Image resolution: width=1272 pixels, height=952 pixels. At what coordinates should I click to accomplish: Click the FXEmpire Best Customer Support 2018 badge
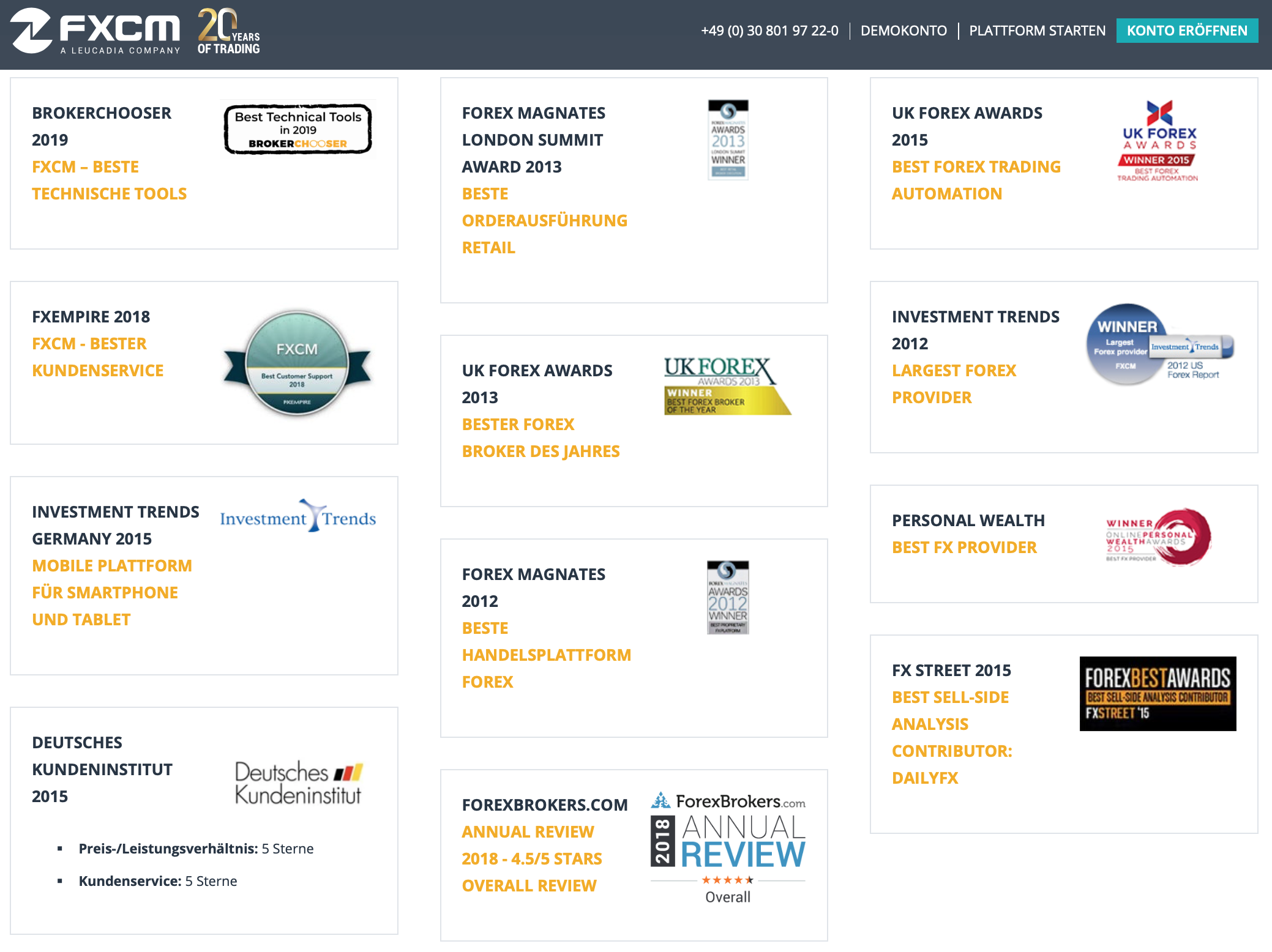click(x=297, y=363)
